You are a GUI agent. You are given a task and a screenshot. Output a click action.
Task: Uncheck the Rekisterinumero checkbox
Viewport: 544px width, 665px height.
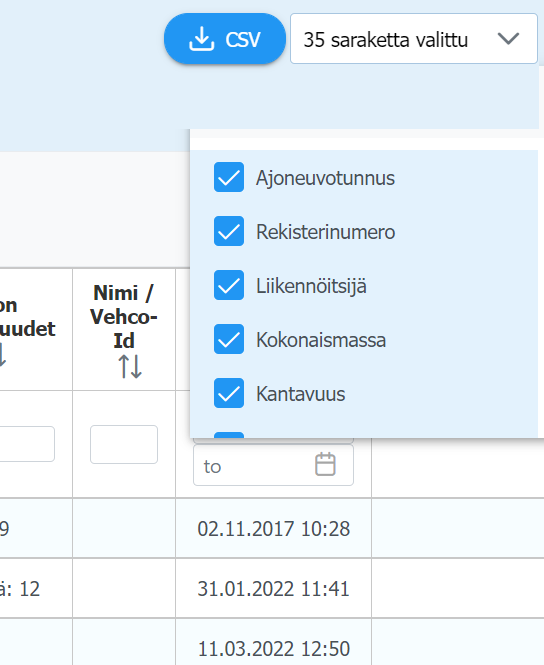229,231
